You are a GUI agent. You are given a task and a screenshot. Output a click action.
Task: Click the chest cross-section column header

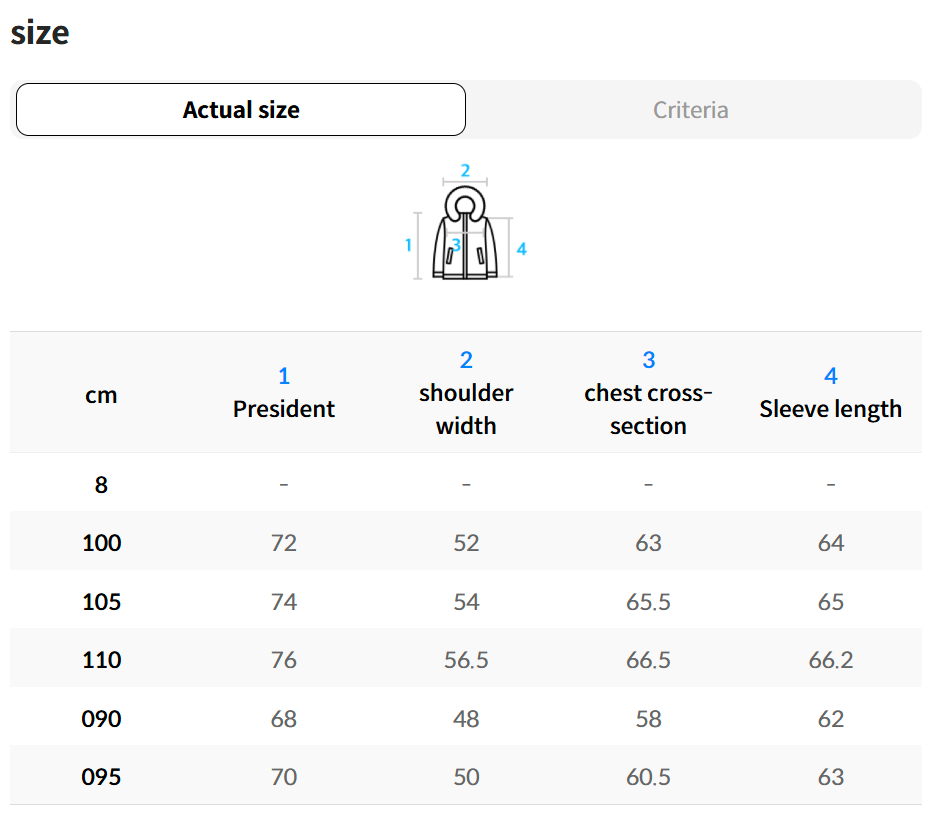648,409
